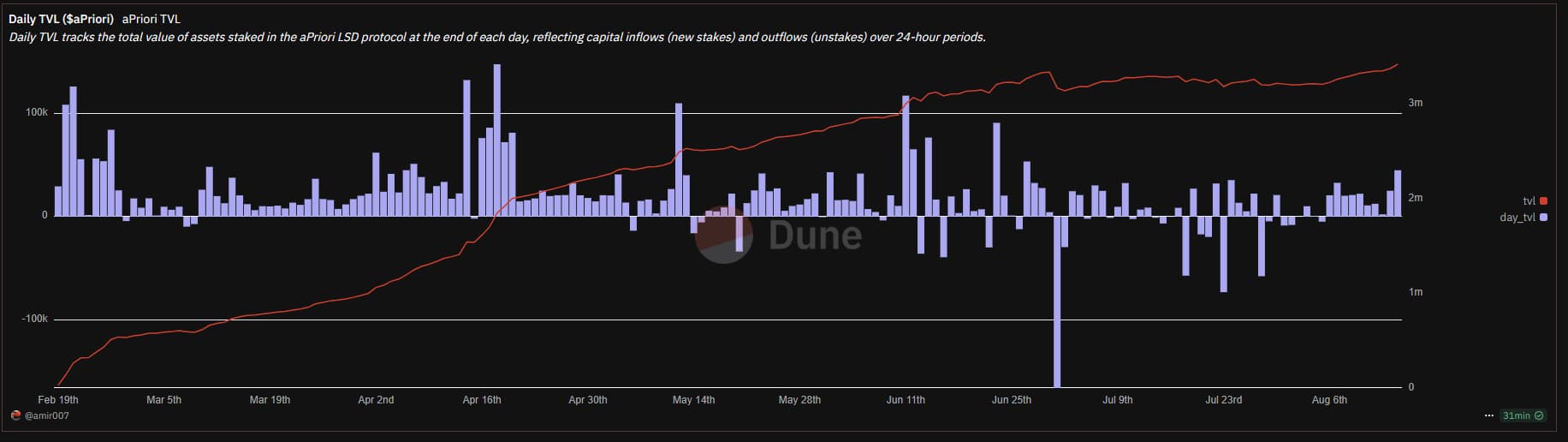Click the red tvl legend color square

pyautogui.click(x=1543, y=201)
